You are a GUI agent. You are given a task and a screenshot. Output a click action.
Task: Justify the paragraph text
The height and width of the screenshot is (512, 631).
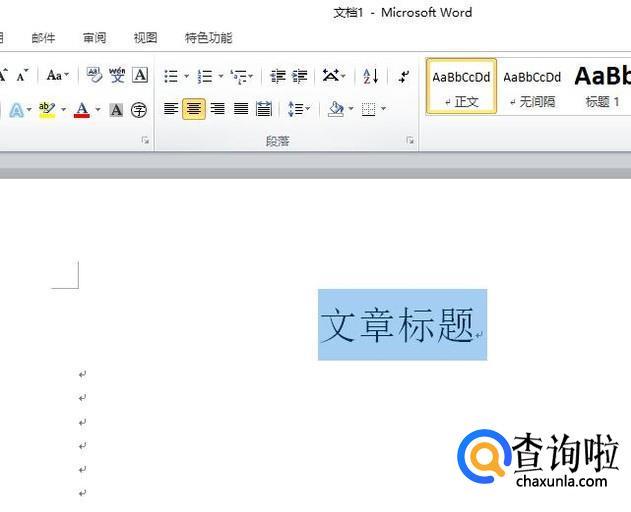click(x=241, y=109)
